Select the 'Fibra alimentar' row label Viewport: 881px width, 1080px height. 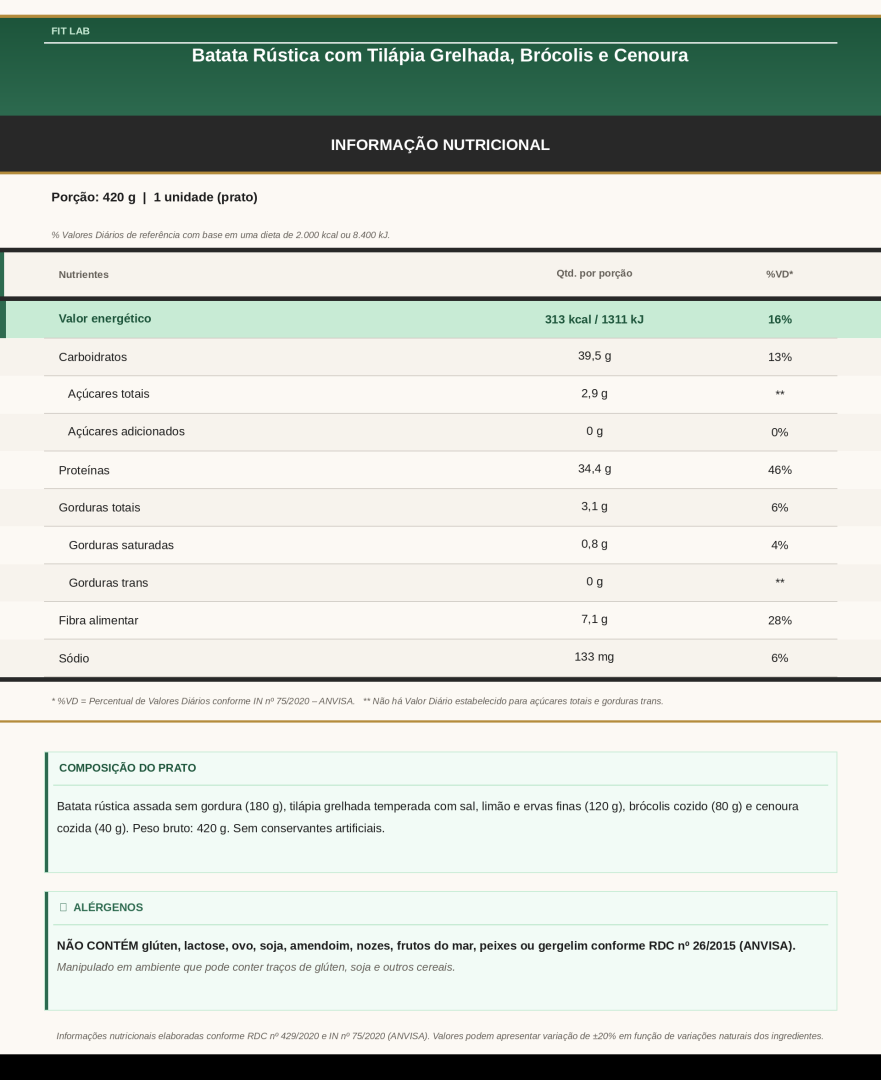tap(98, 620)
